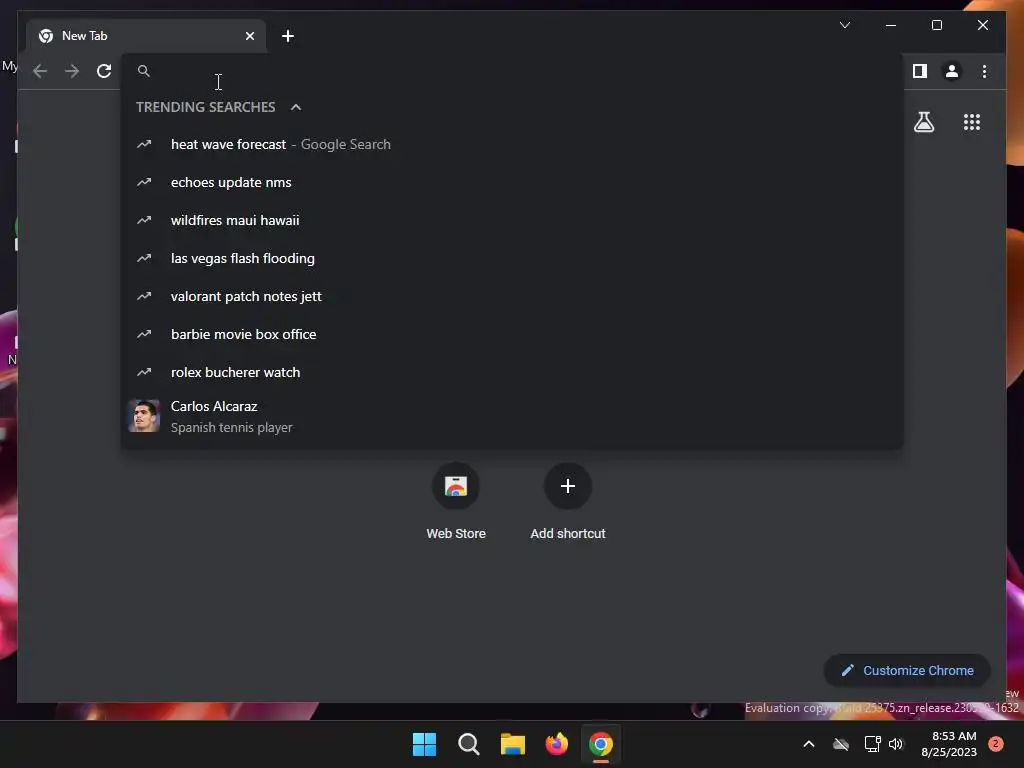
Task: Click Customize Chrome button
Action: (907, 670)
